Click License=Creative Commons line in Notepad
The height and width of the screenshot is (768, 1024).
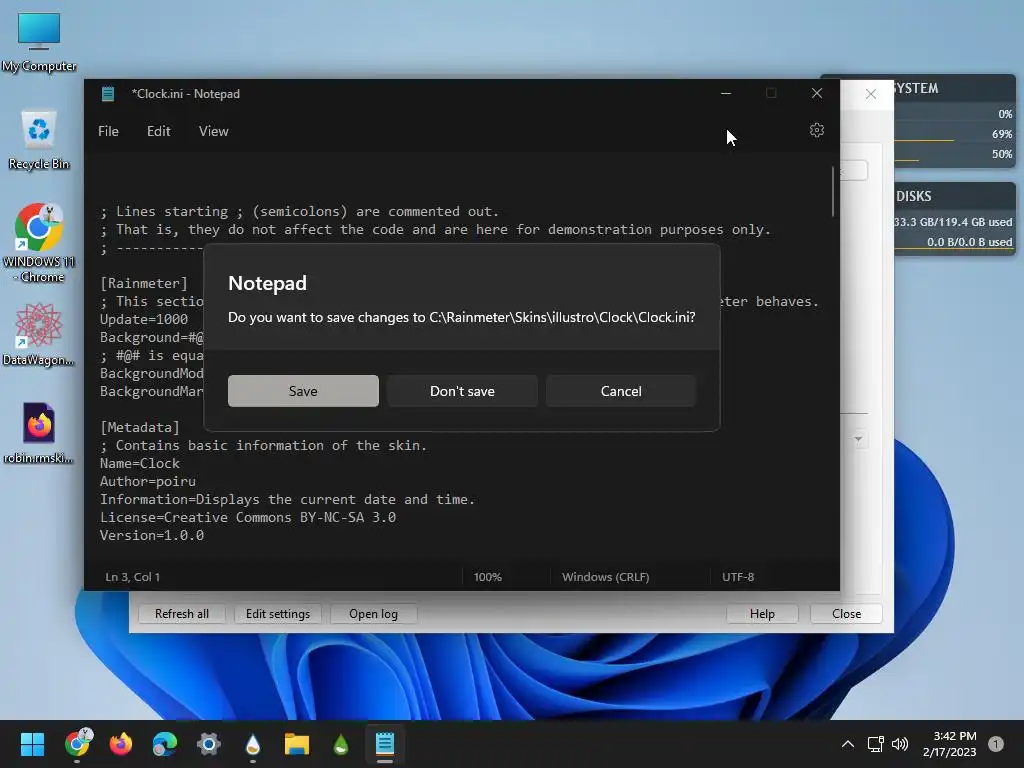point(248,517)
